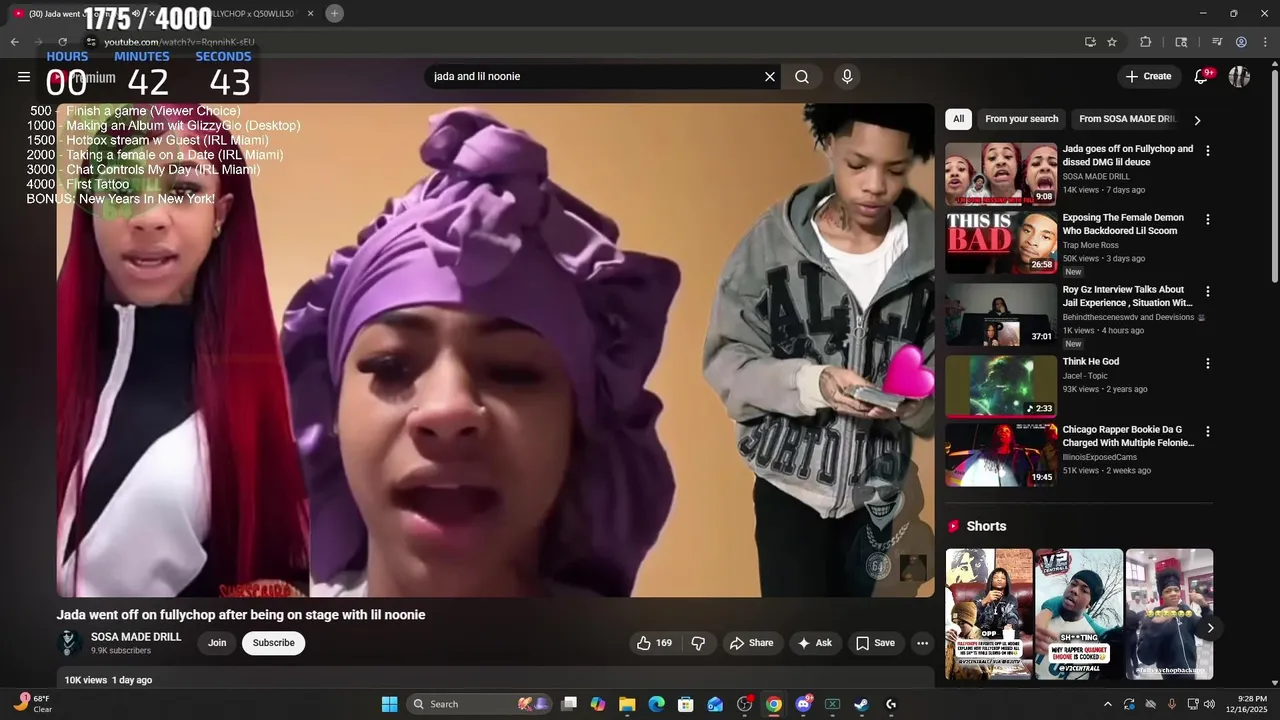Select the All filter chip

(958, 119)
